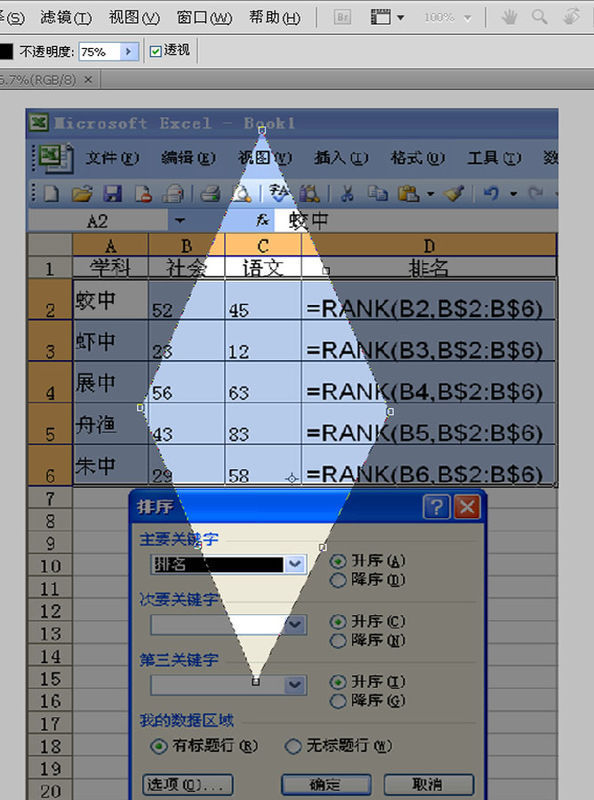Click the Spelling check ABC icon

[279, 194]
